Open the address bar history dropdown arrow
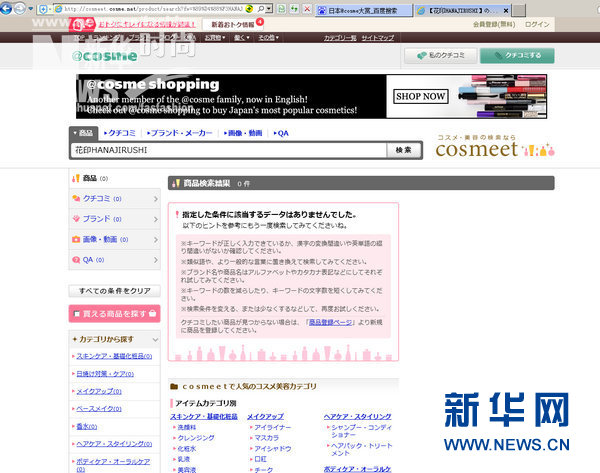The width and height of the screenshot is (600, 473). coord(269,8)
